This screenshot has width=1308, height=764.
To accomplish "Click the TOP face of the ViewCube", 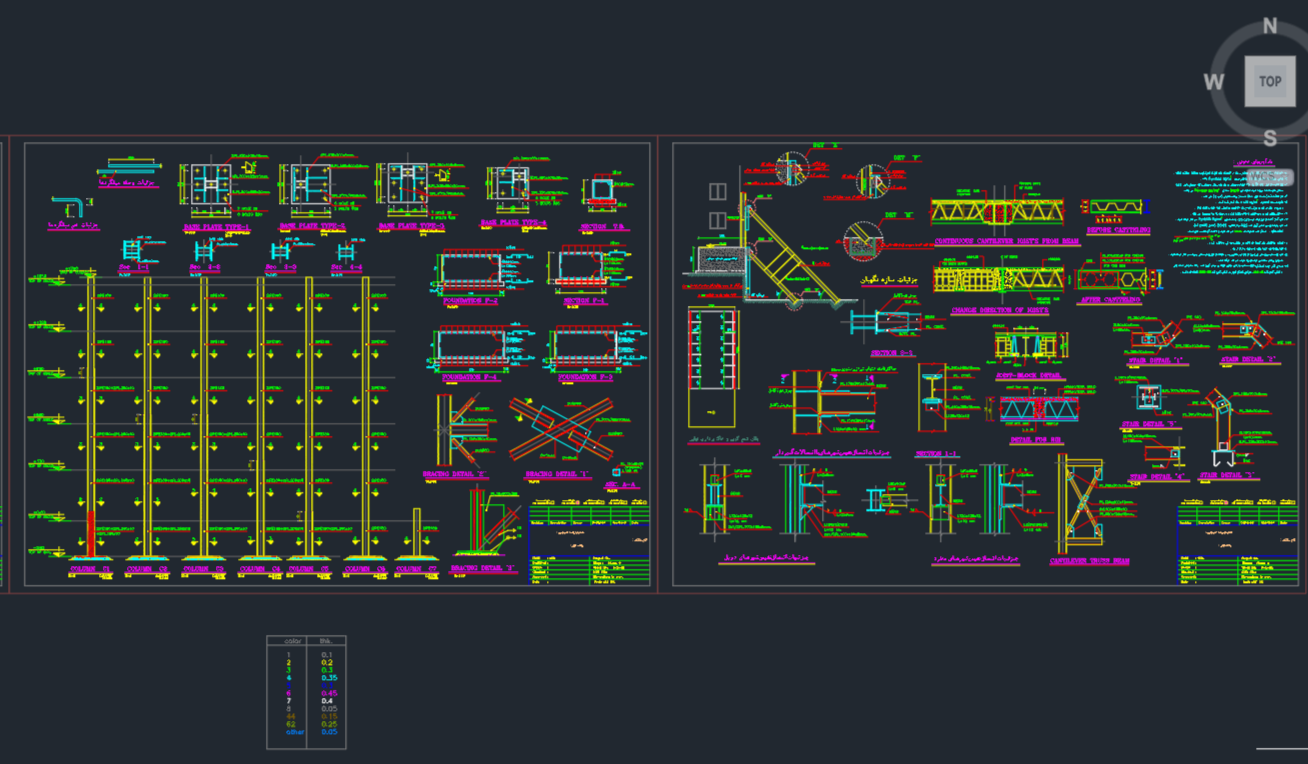I will [x=1269, y=82].
